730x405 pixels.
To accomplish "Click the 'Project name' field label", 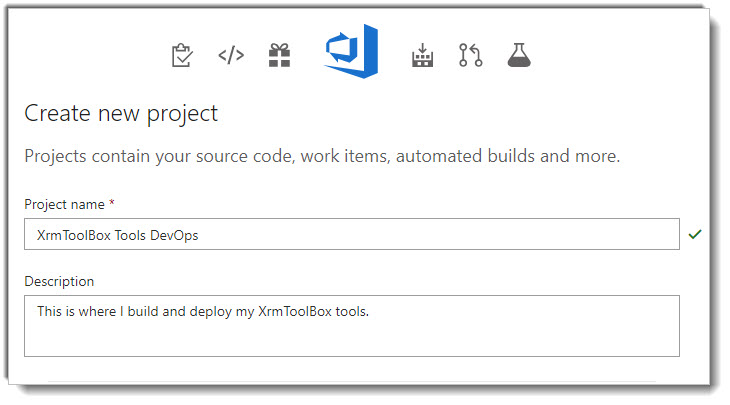I will pyautogui.click(x=64, y=204).
